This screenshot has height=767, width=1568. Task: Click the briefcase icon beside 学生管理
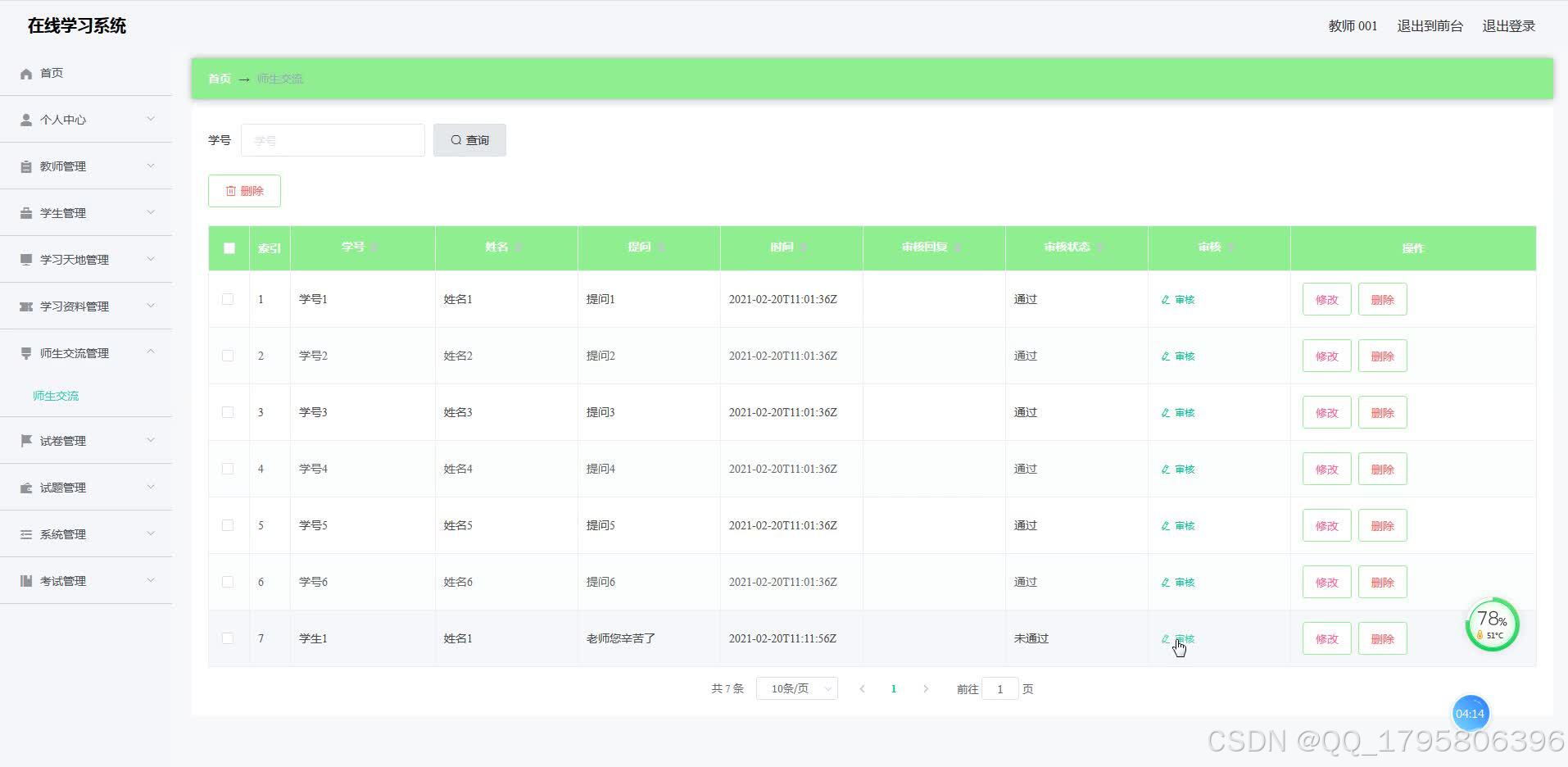click(26, 213)
